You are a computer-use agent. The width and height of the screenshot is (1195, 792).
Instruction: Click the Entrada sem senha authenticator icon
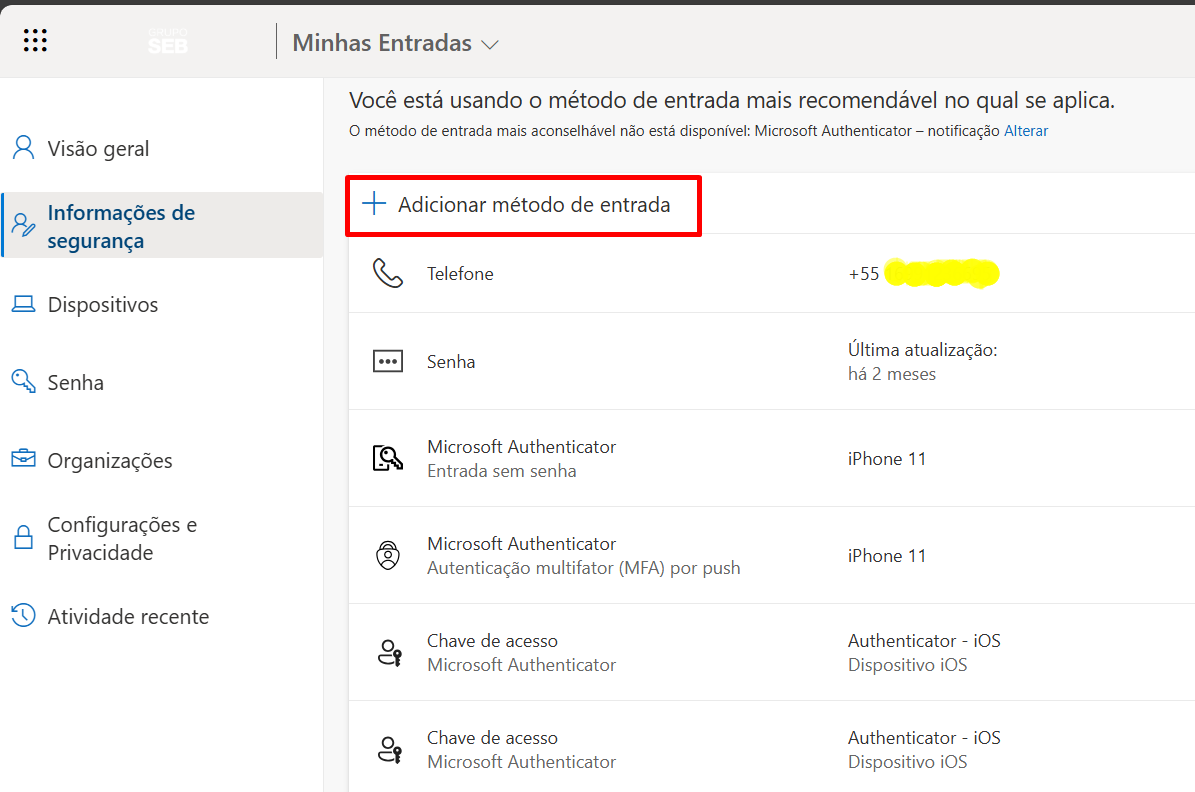click(x=388, y=458)
